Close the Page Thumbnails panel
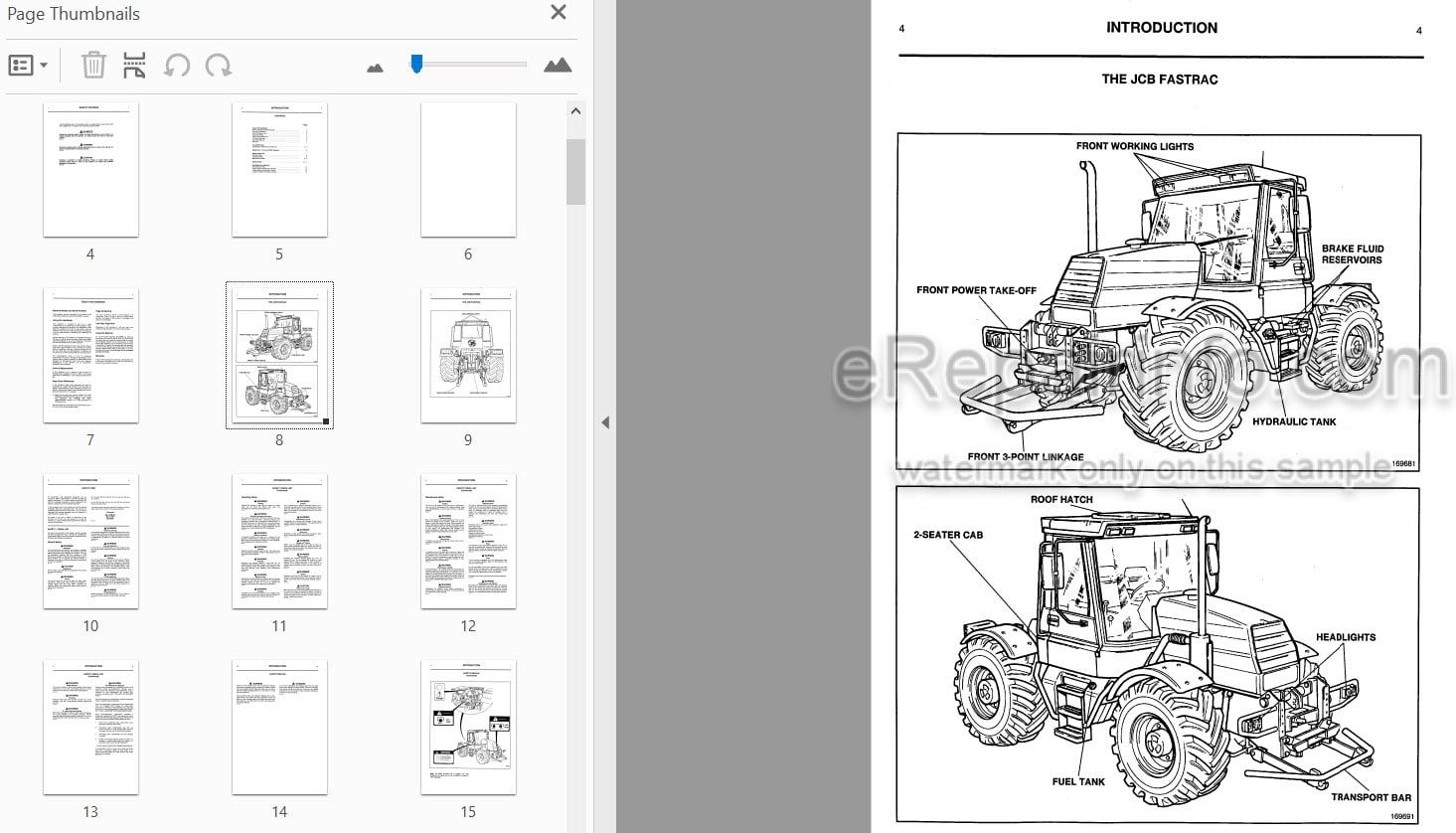The image size is (1456, 833). click(x=559, y=12)
